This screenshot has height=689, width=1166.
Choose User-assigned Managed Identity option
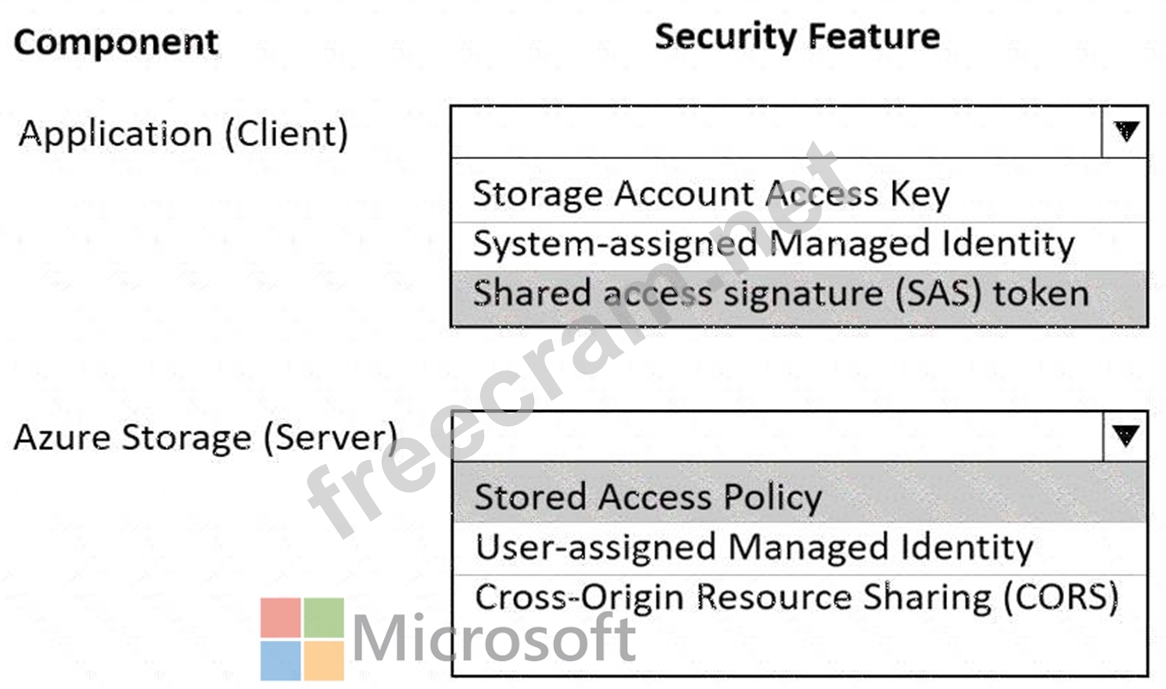pyautogui.click(x=799, y=548)
